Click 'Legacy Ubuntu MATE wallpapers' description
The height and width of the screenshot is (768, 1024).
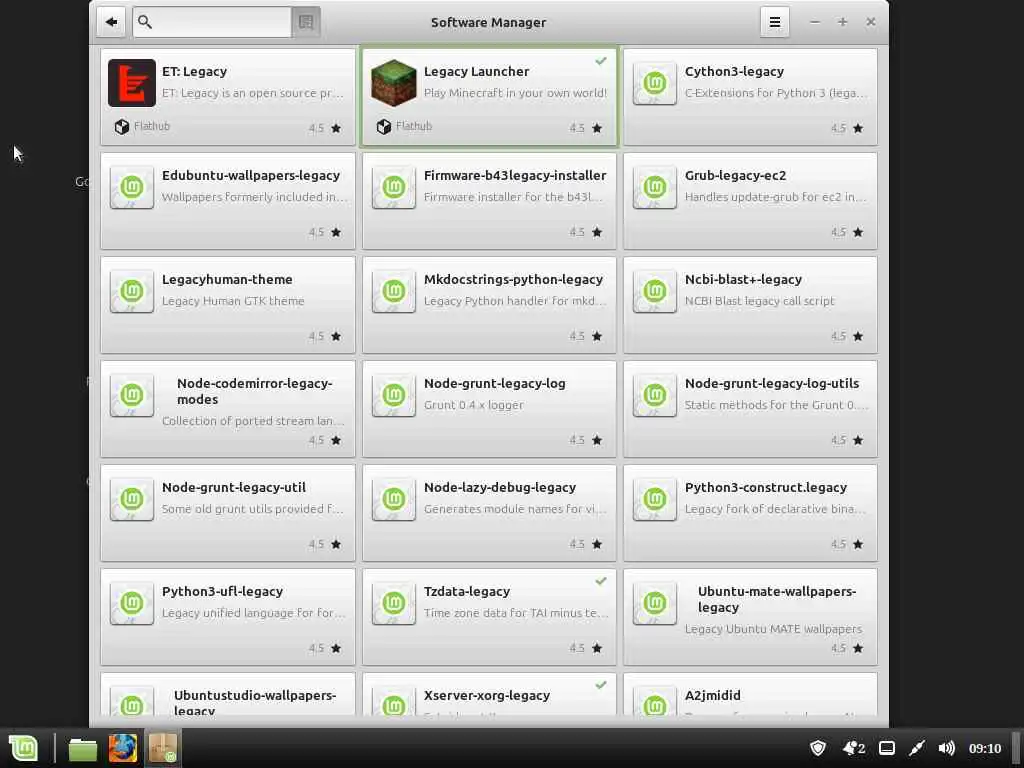pyautogui.click(x=773, y=629)
